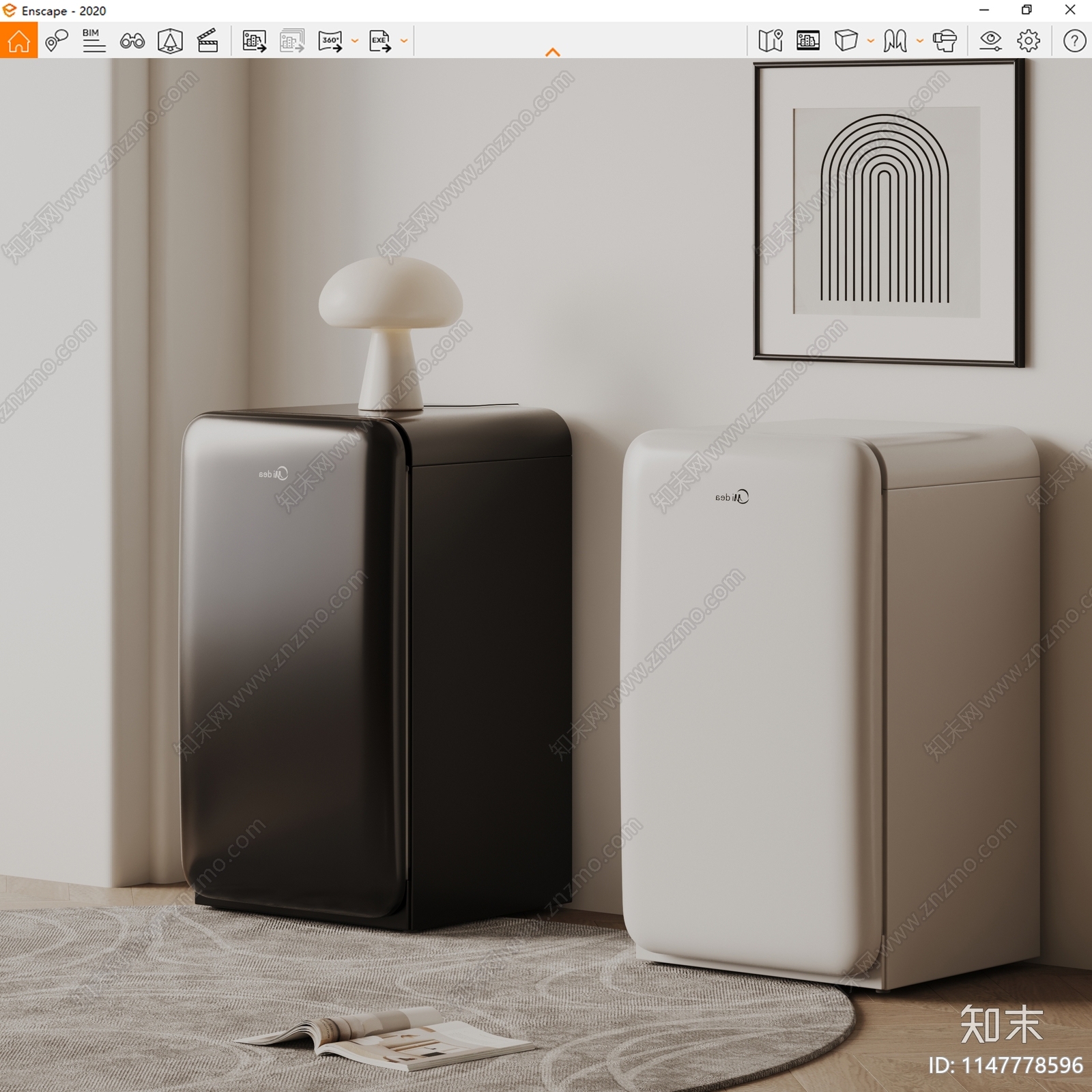Activate the safe frame view icon

(170, 41)
